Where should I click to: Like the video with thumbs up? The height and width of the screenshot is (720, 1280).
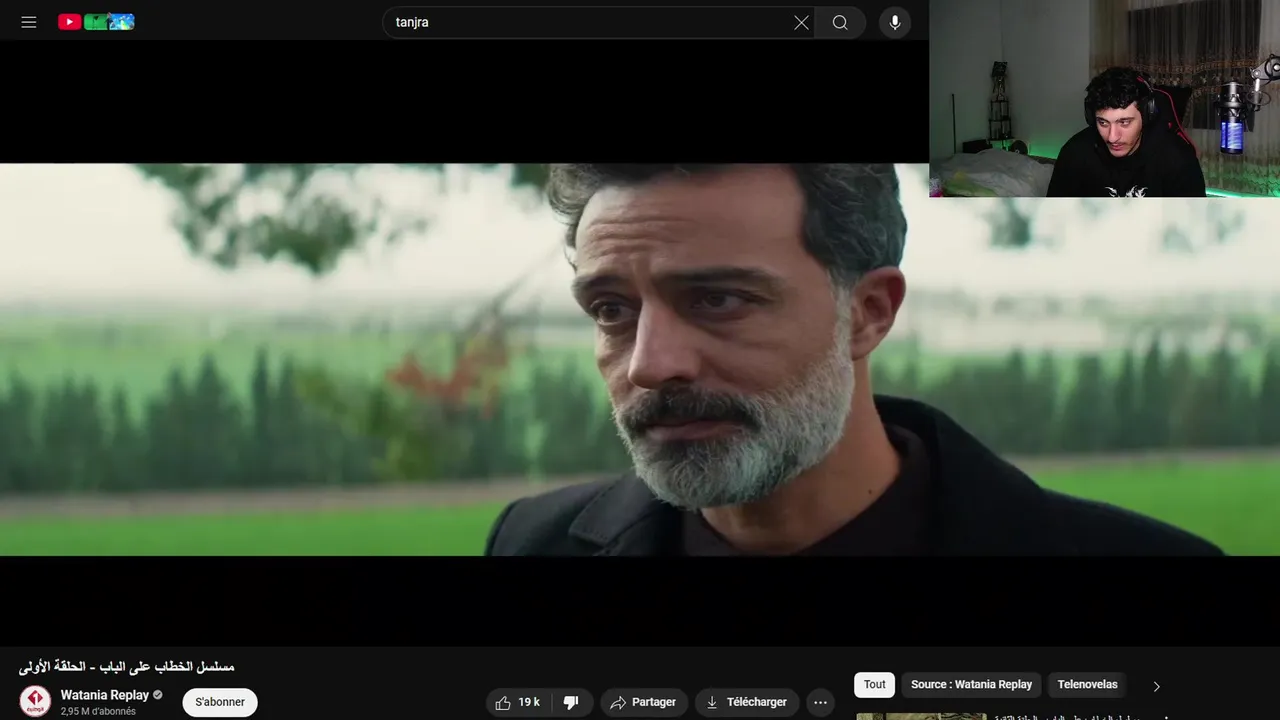(x=518, y=702)
